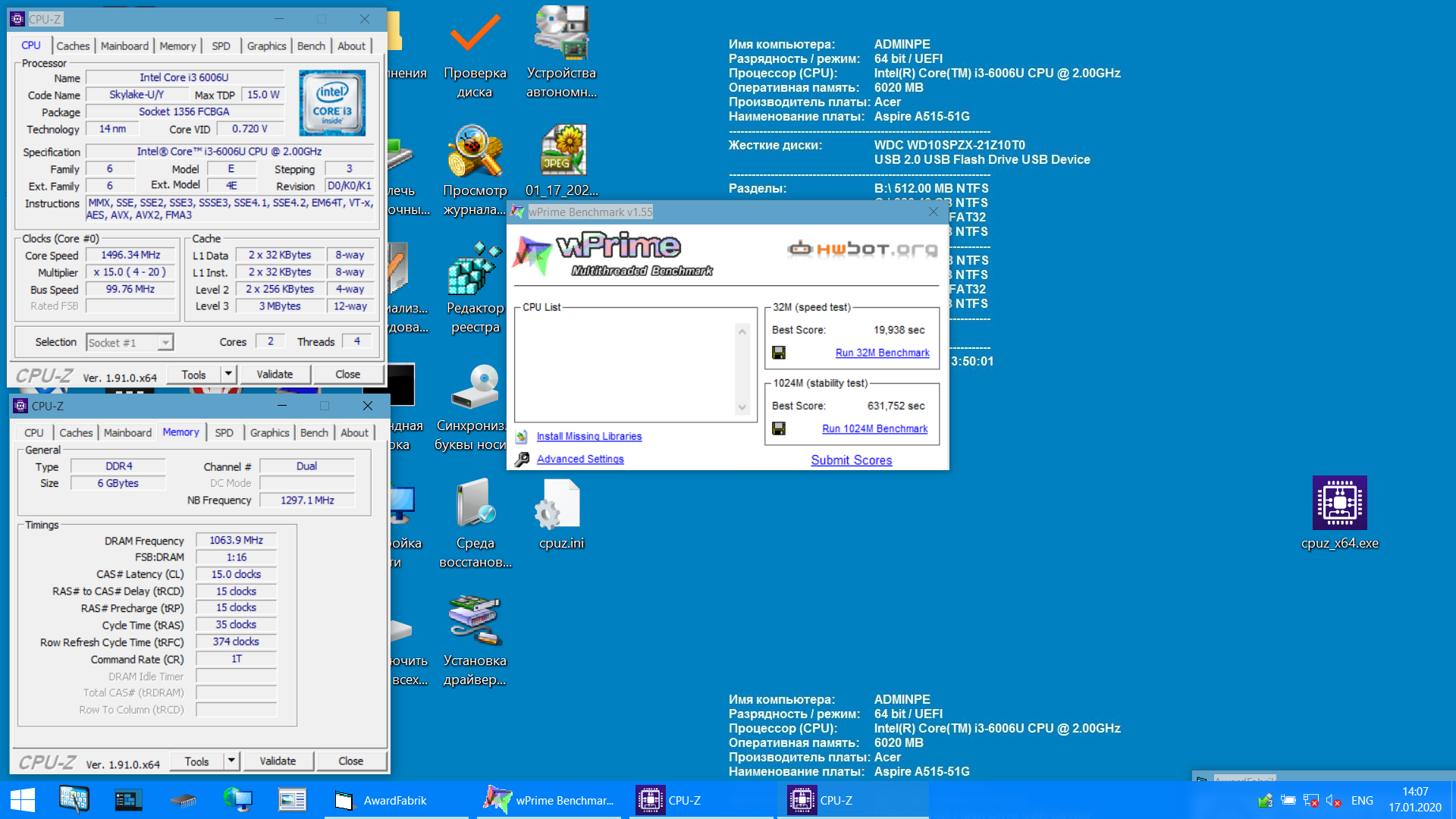Click the Windows Start button
The width and height of the screenshot is (1456, 819).
tap(23, 800)
